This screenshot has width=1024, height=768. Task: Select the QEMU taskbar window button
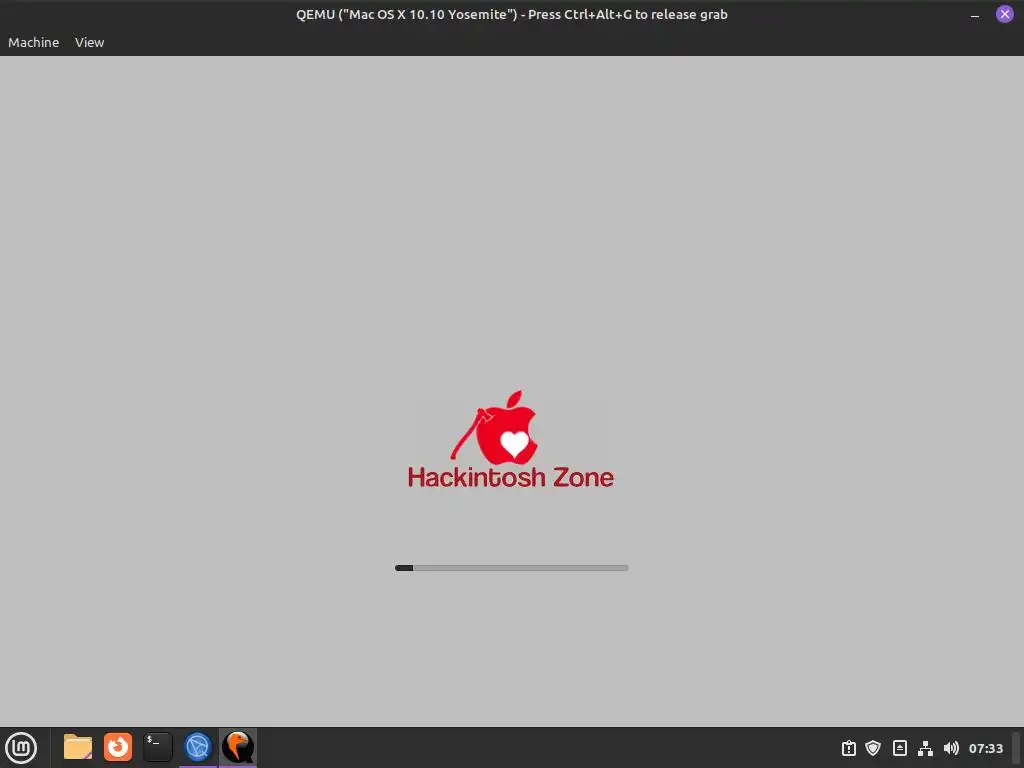(238, 747)
